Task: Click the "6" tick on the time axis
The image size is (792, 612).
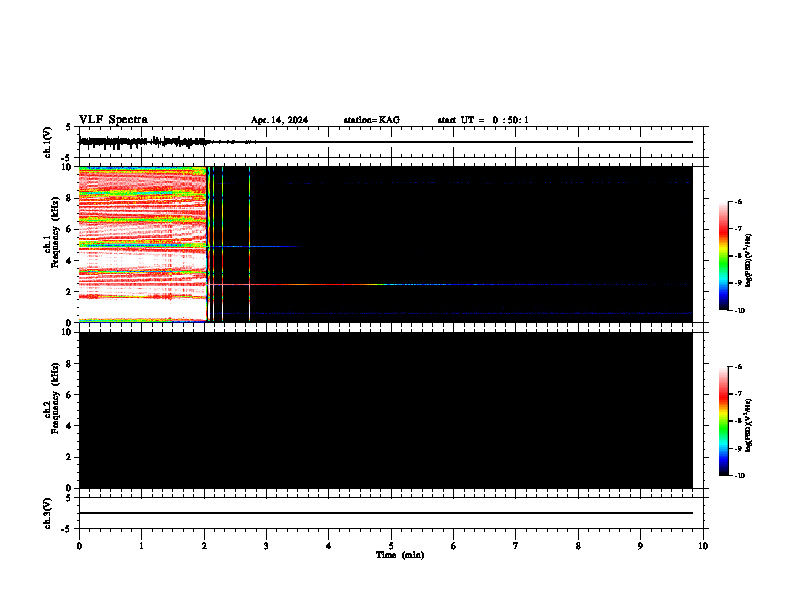Action: [x=454, y=546]
